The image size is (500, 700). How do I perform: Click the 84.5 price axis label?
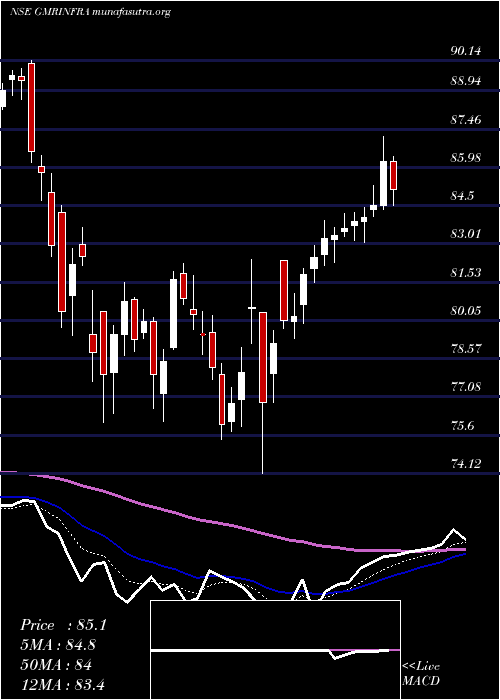462,196
